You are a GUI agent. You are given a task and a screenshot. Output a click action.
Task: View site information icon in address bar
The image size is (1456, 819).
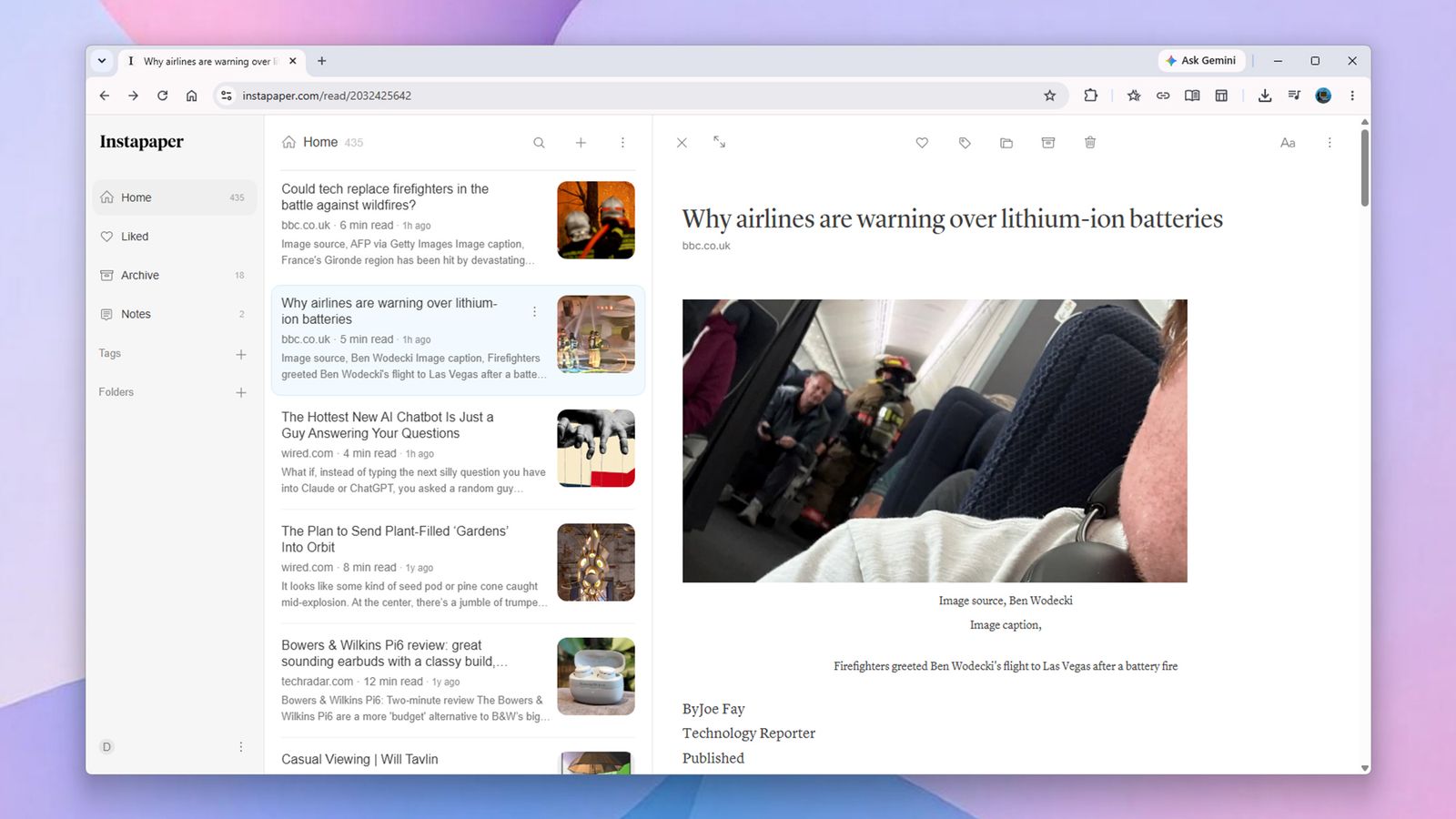coord(227,96)
